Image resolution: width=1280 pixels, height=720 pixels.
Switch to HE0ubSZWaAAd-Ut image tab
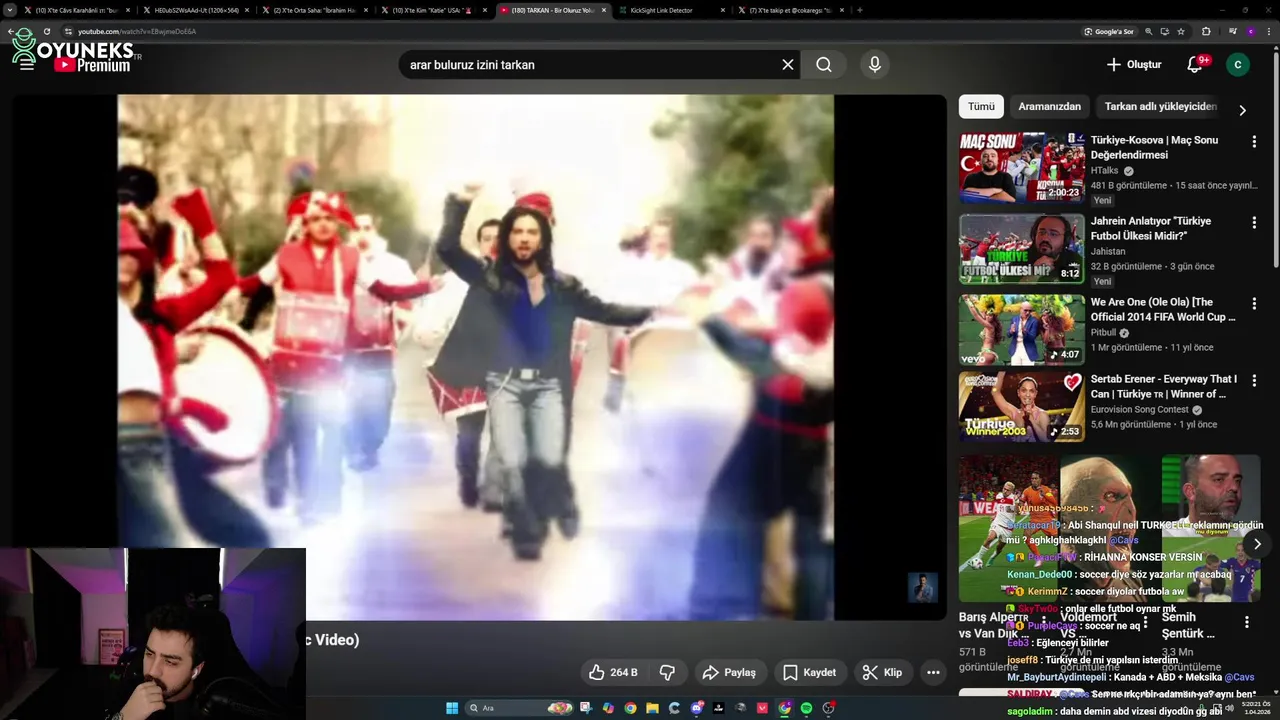coord(196,10)
